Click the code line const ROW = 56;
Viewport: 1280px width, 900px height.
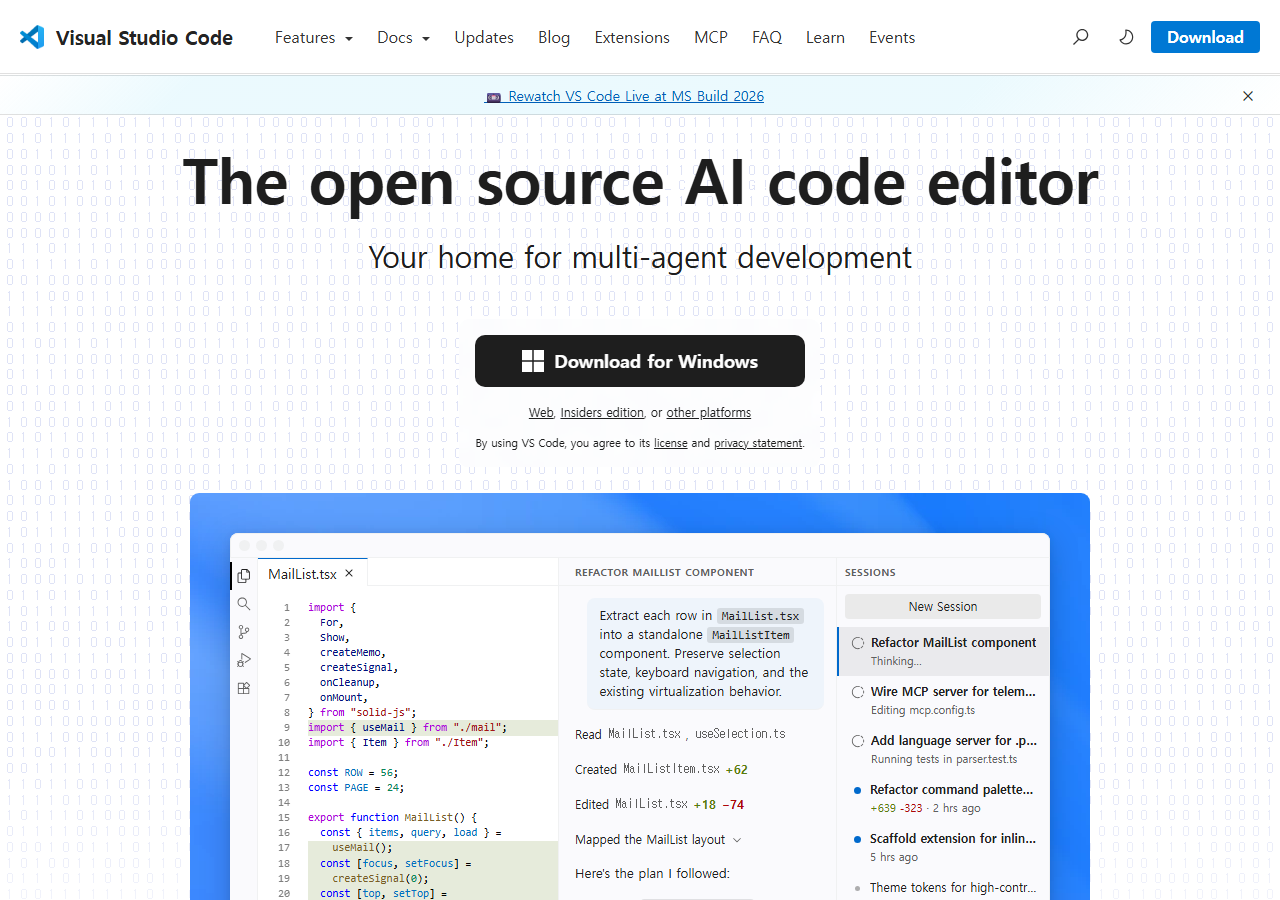(353, 772)
